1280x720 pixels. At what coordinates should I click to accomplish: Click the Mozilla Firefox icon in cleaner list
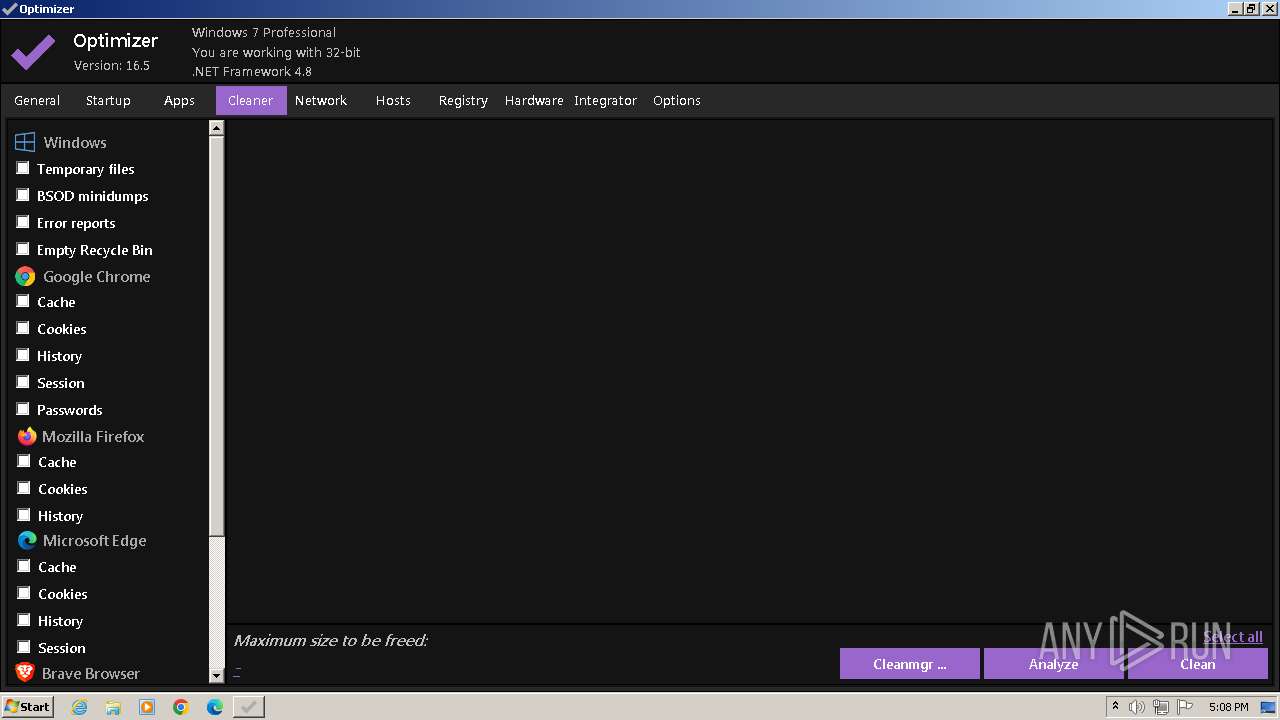27,437
